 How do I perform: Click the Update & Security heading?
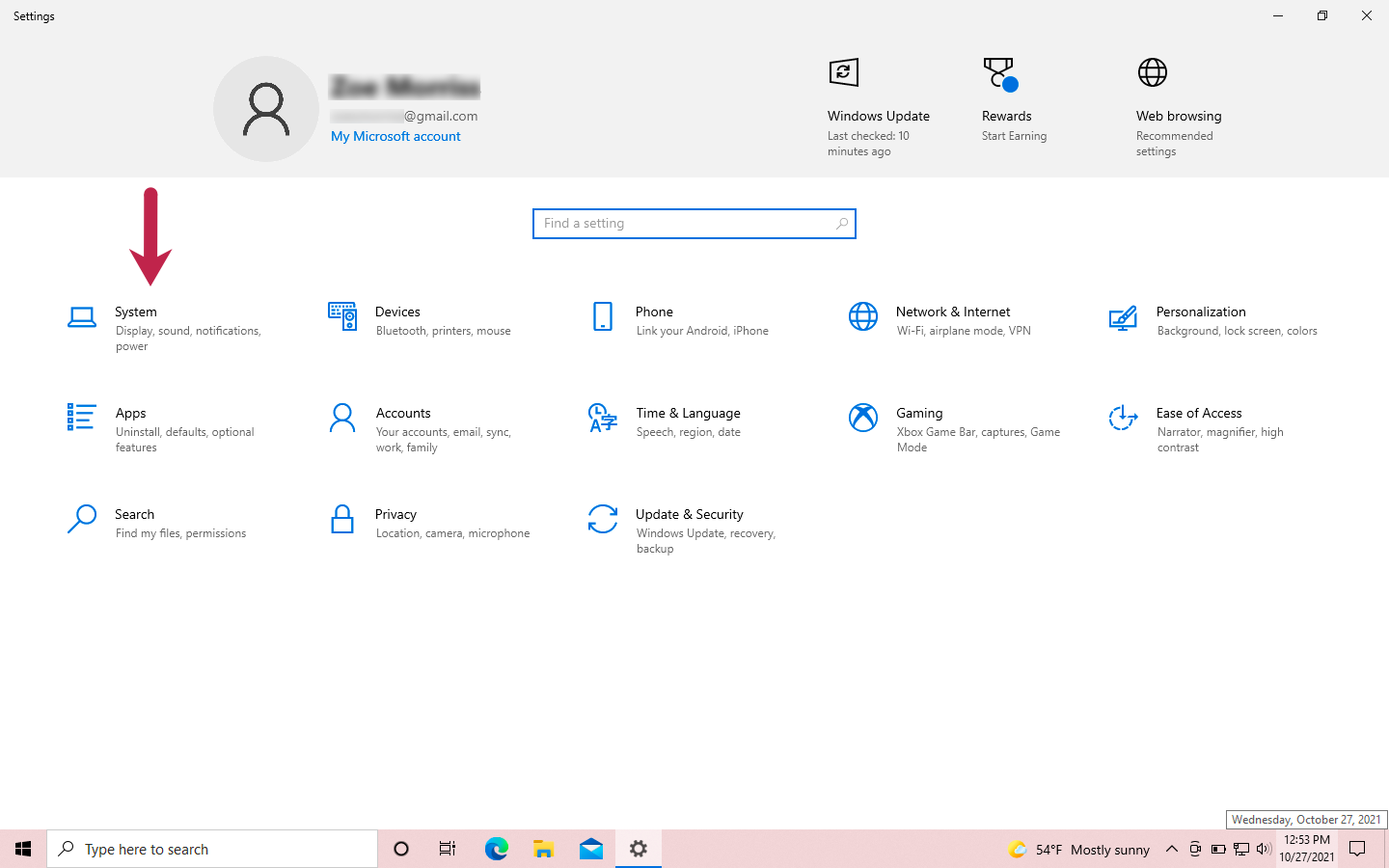tap(689, 514)
